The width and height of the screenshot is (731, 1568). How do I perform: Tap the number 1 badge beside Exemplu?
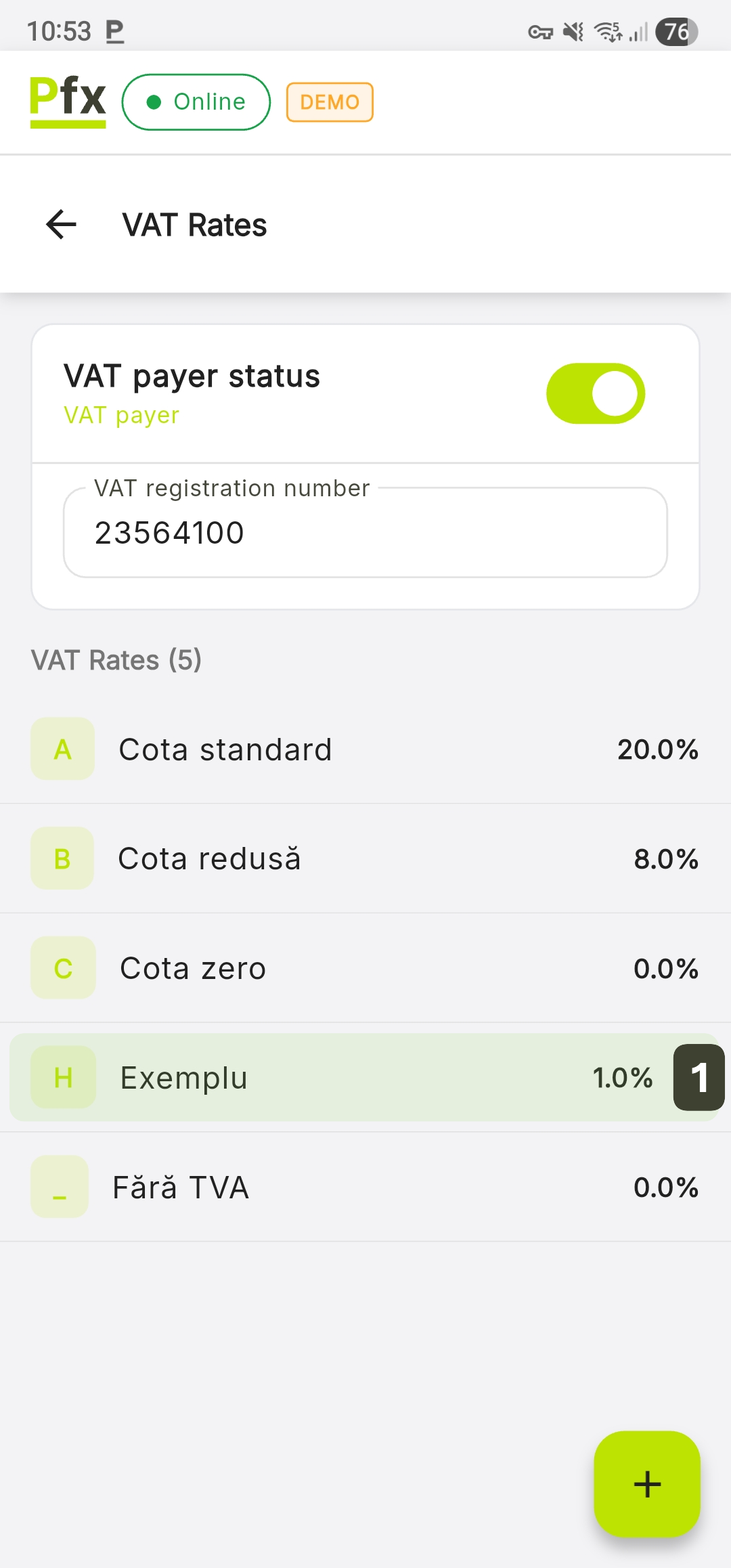(699, 1077)
